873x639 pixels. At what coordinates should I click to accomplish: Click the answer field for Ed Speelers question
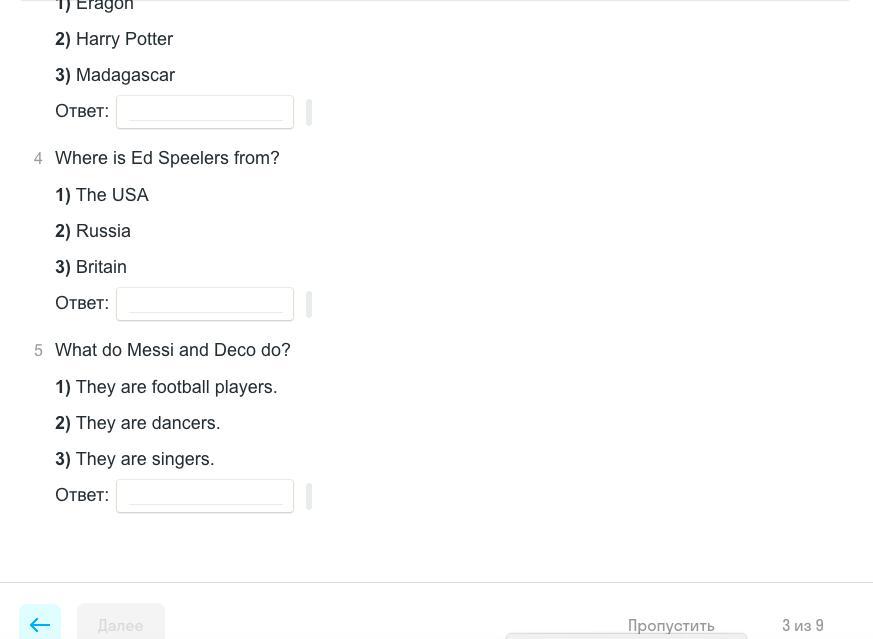(205, 303)
